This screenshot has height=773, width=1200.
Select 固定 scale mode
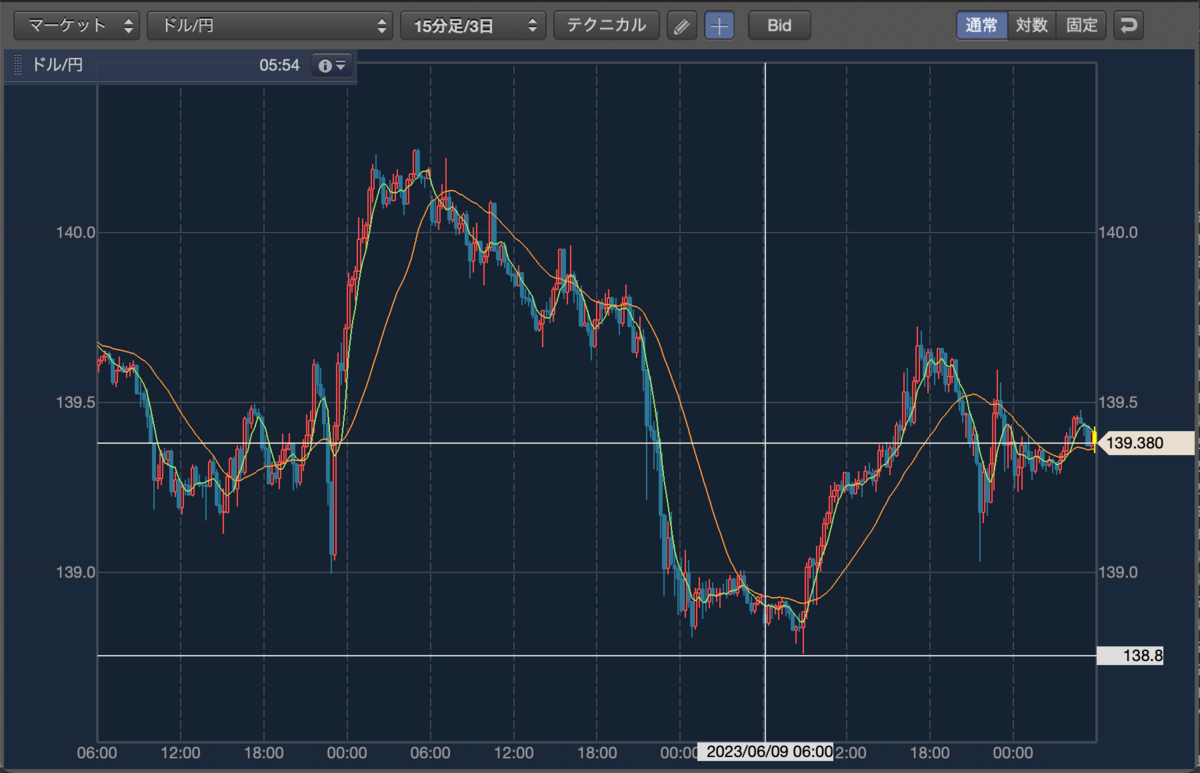tap(1082, 26)
